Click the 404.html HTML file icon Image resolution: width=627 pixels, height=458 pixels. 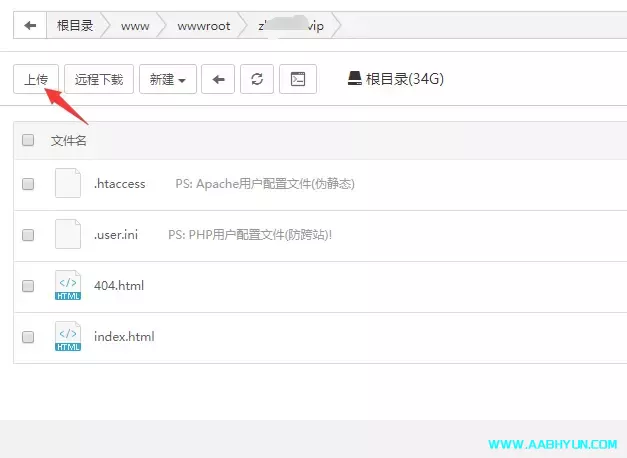pos(68,286)
